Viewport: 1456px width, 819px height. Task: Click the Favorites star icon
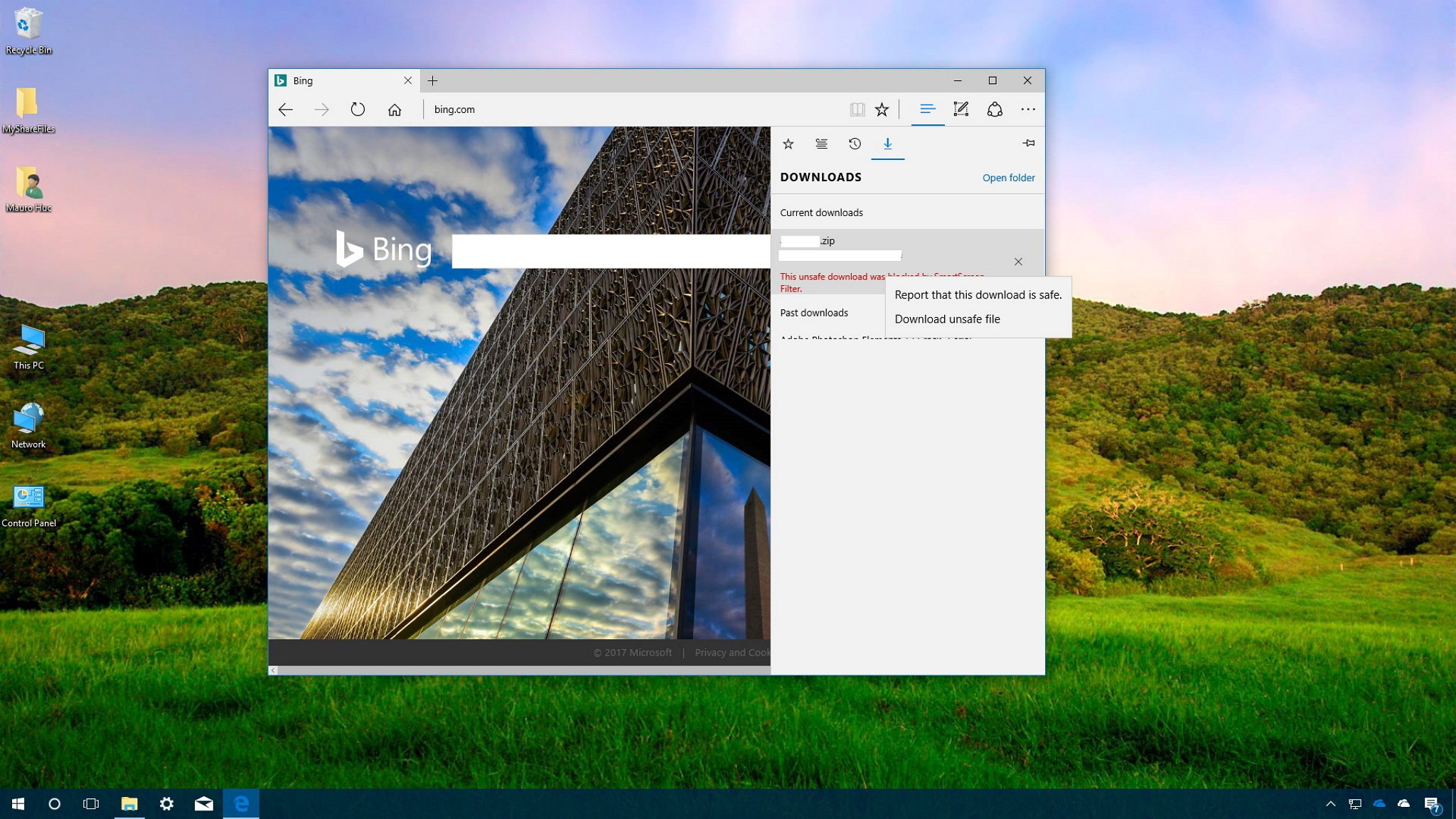tap(789, 143)
